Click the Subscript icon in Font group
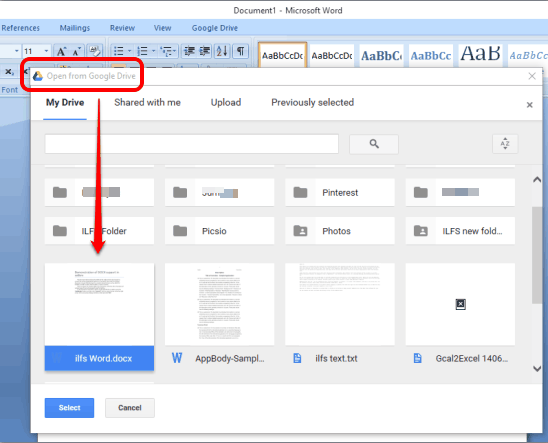This screenshot has height=443, width=548. 9,72
